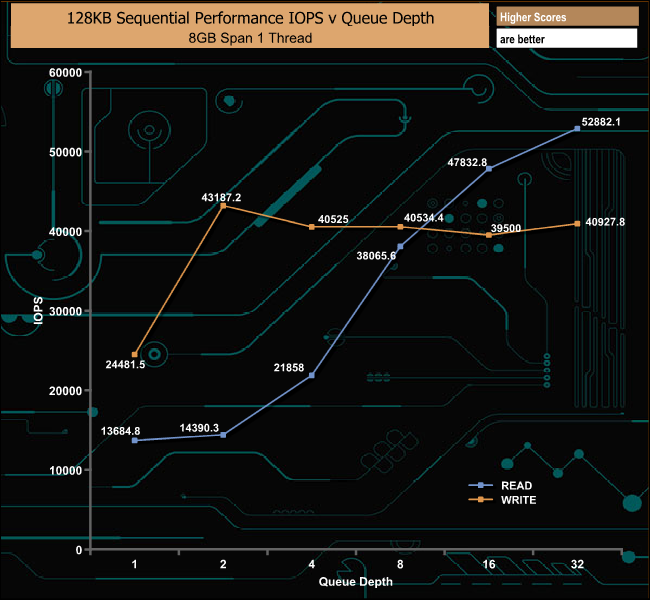Screen dimensions: 650x600
Task: Click the READ data label 47832.8
Action: coord(467,163)
